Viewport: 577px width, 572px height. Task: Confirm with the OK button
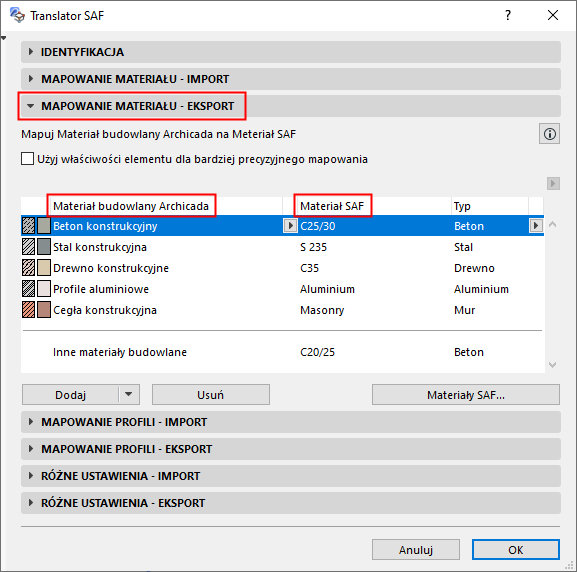click(516, 550)
